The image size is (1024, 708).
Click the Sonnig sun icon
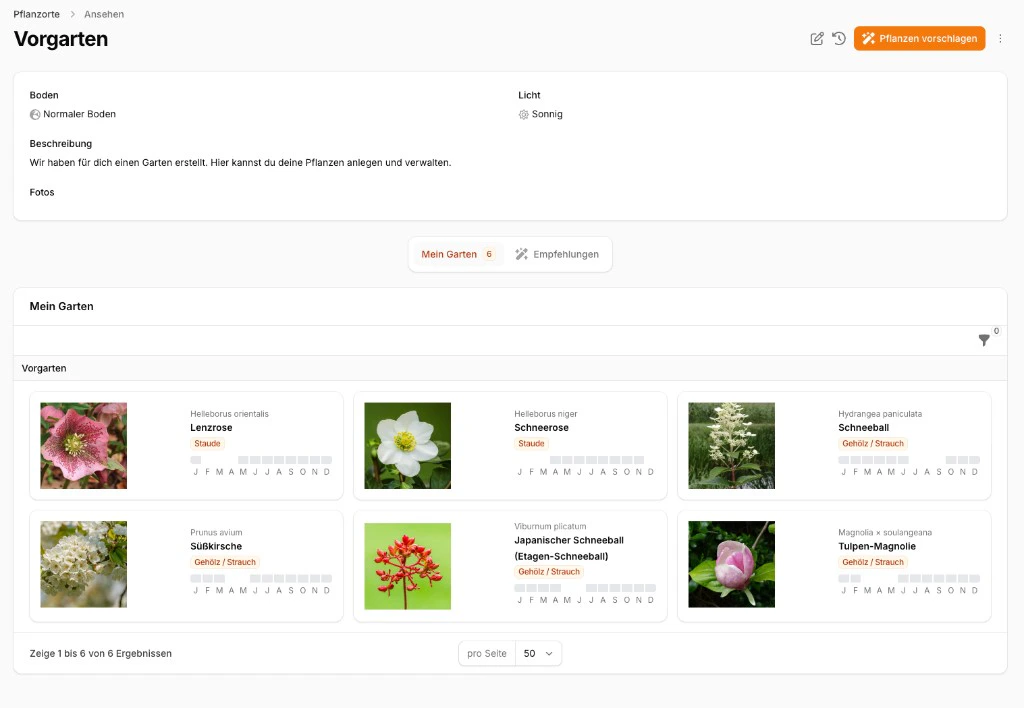pos(524,114)
